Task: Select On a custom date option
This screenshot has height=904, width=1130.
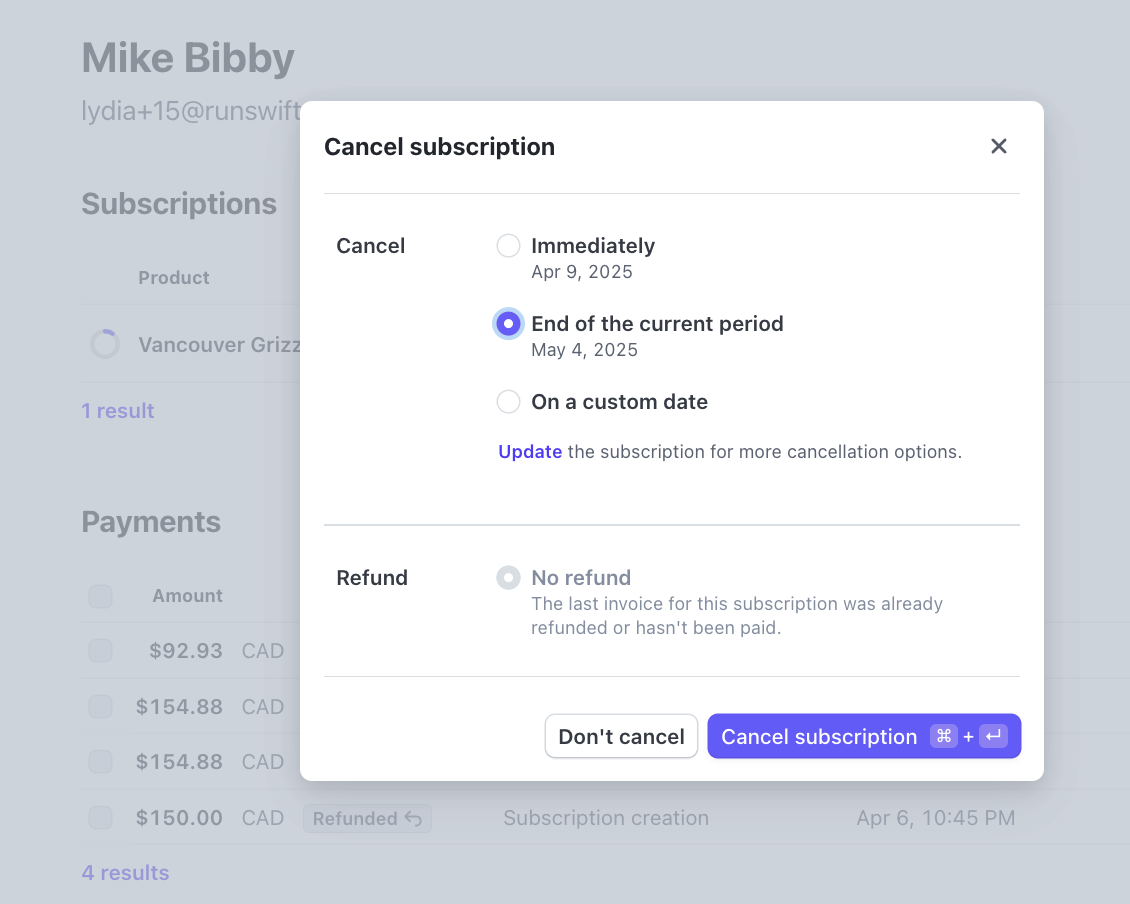Action: pos(509,402)
